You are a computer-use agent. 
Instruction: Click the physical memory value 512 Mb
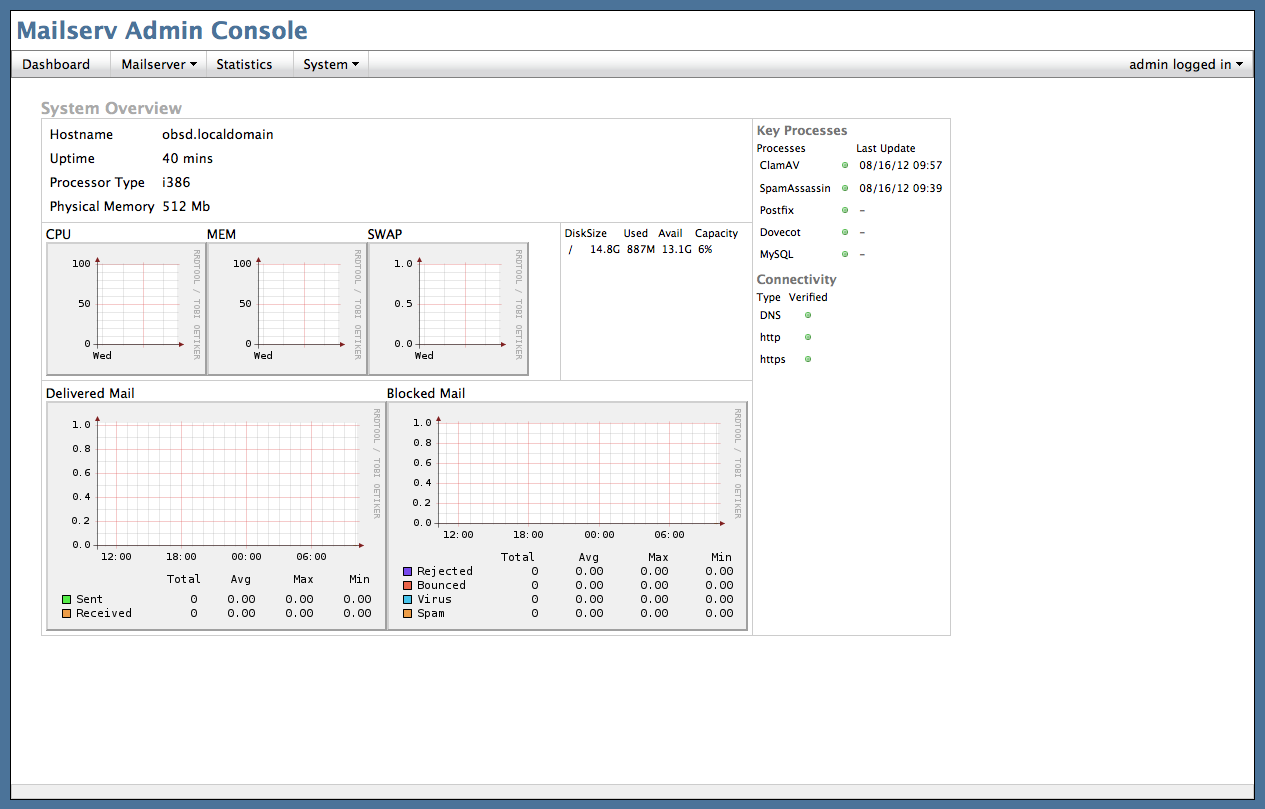coord(186,206)
